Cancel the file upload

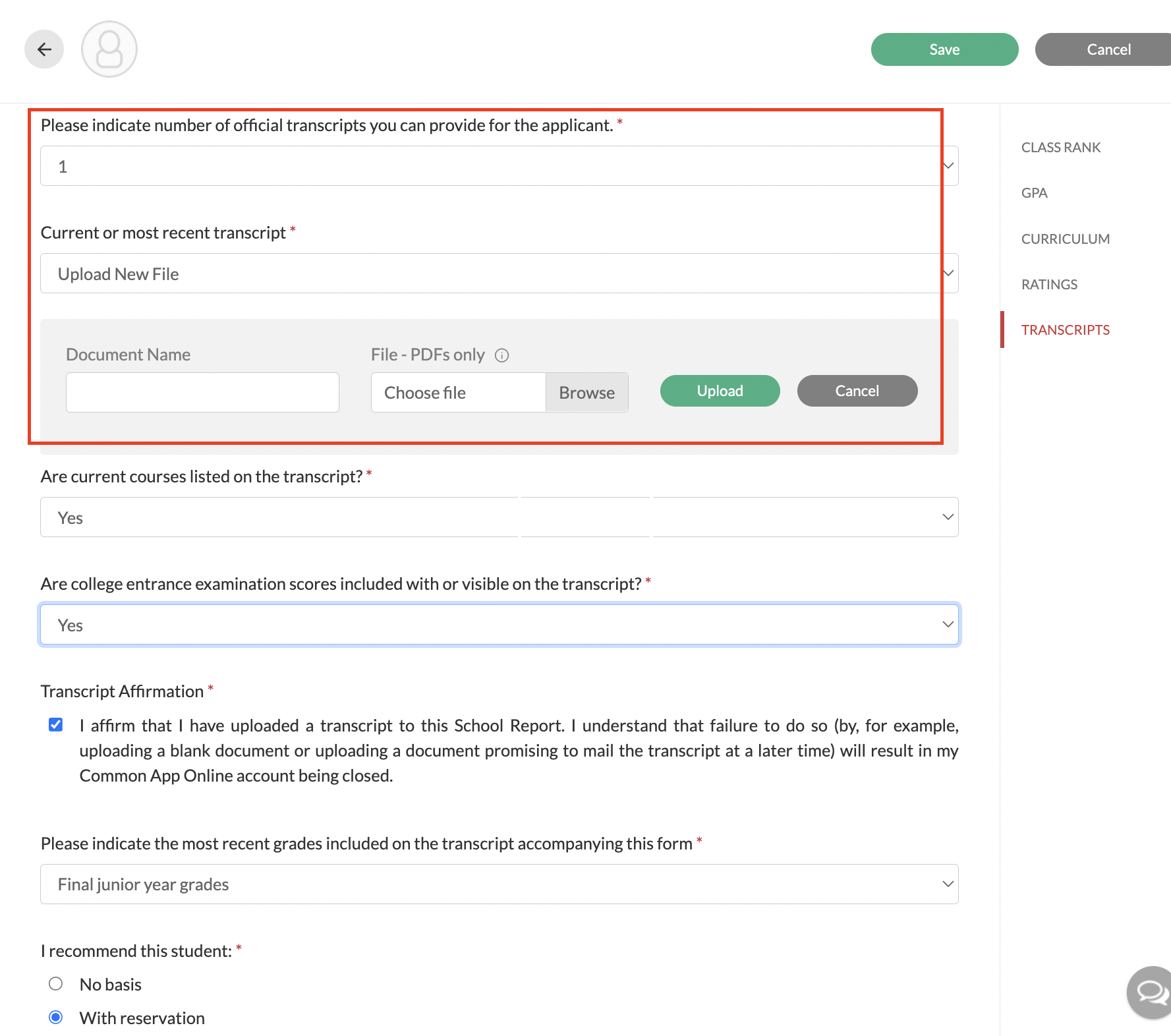[857, 391]
